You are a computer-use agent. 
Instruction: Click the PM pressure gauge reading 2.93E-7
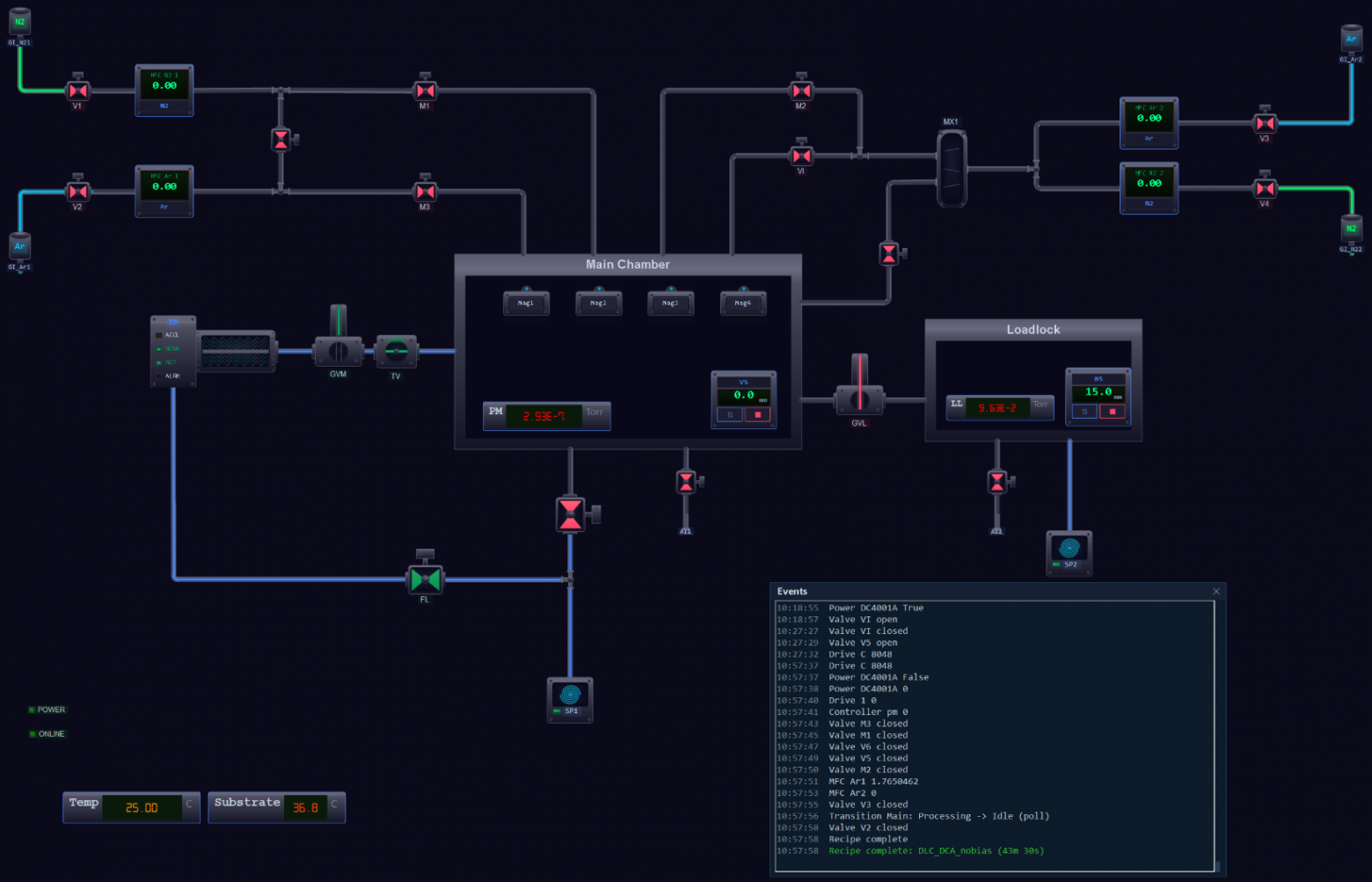point(544,416)
